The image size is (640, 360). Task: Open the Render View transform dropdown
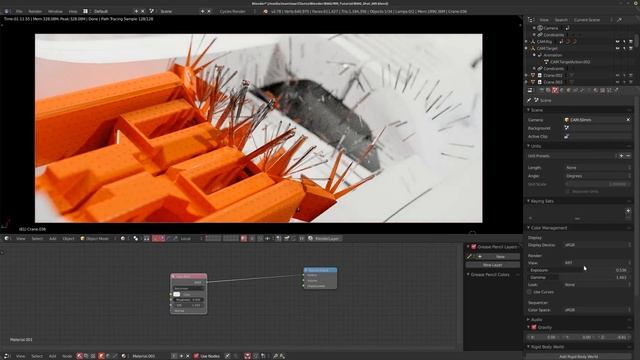[x=598, y=262]
